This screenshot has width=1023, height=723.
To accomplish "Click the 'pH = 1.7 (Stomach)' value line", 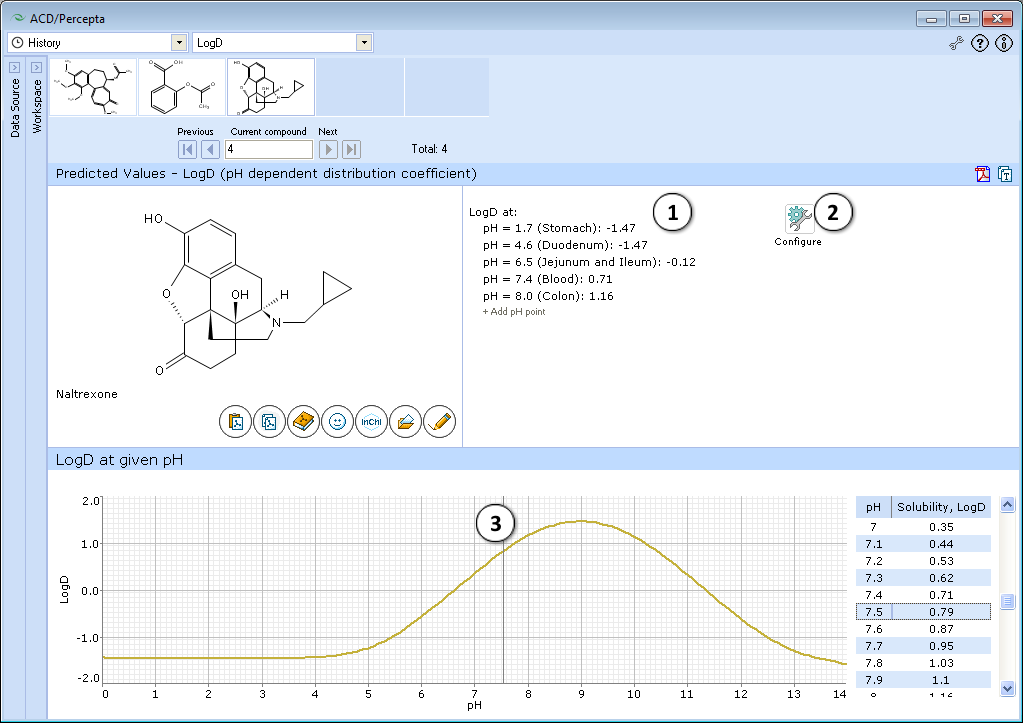I will pos(559,228).
